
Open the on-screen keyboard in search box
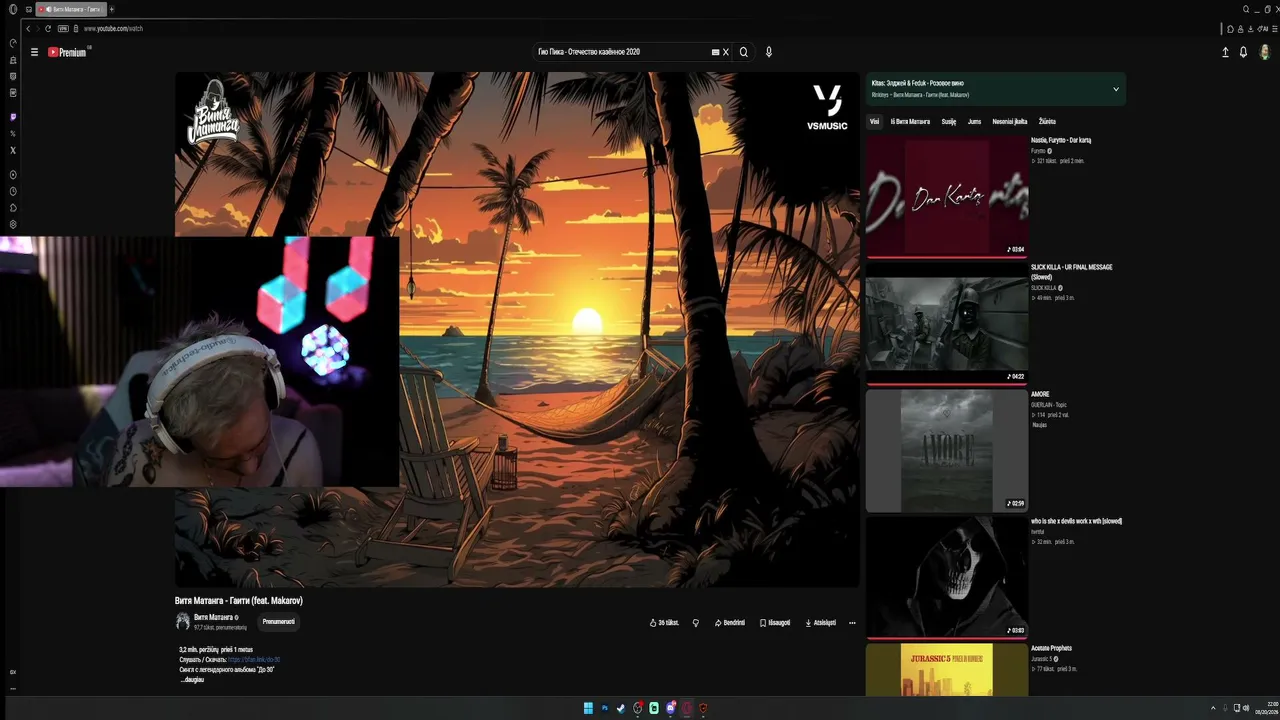click(x=715, y=52)
